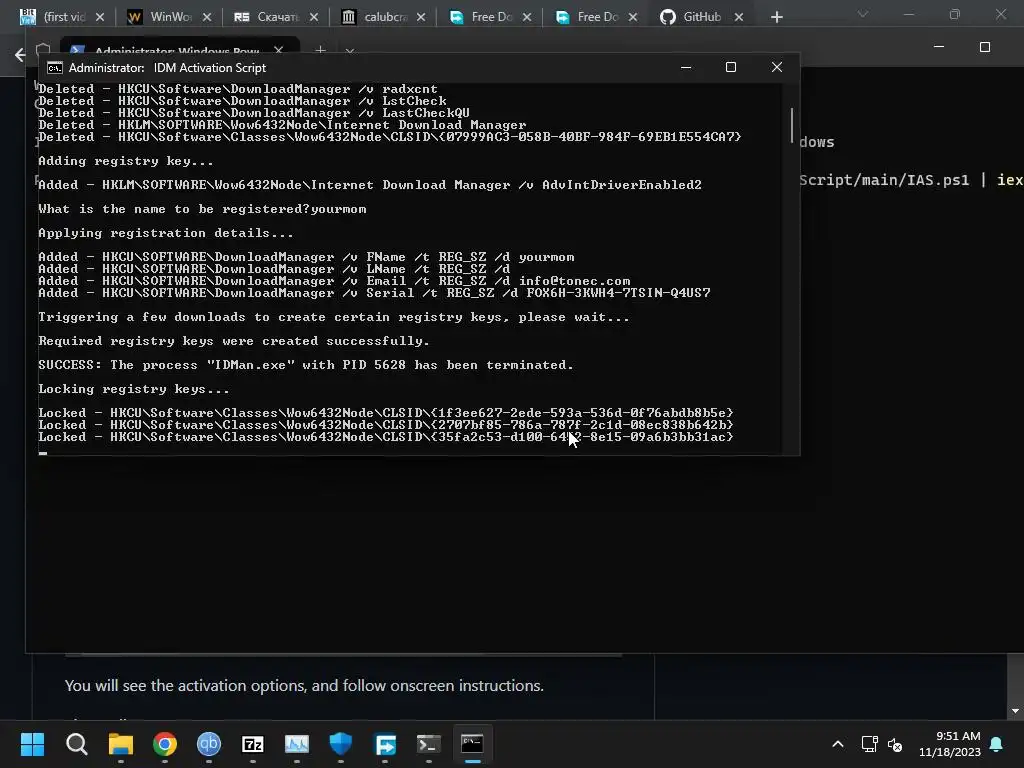Minimize the IDM Activation Script window

coord(686,67)
